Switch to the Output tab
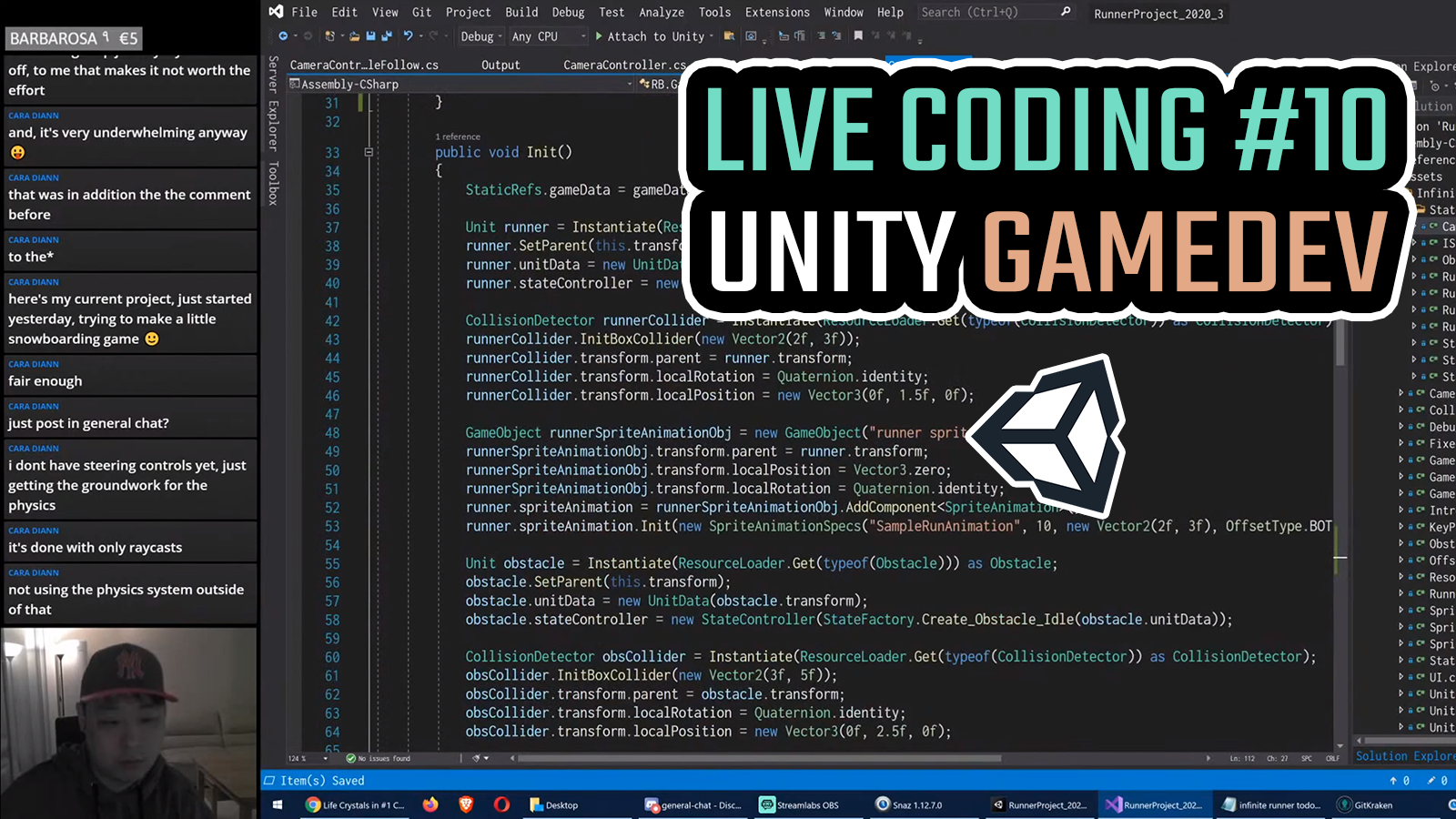This screenshot has width=1456, height=819. [x=500, y=65]
